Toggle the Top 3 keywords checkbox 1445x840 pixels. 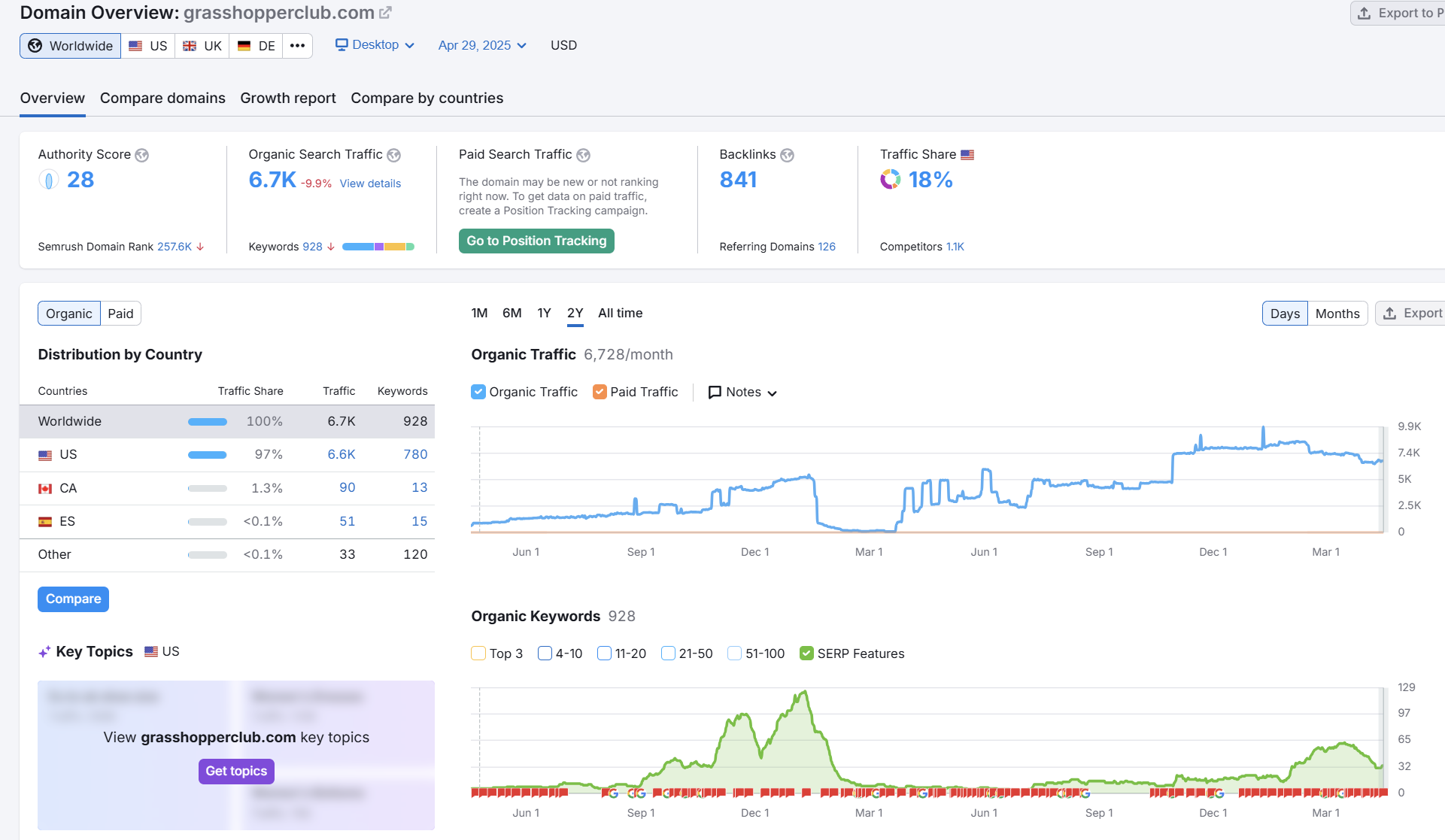[478, 654]
